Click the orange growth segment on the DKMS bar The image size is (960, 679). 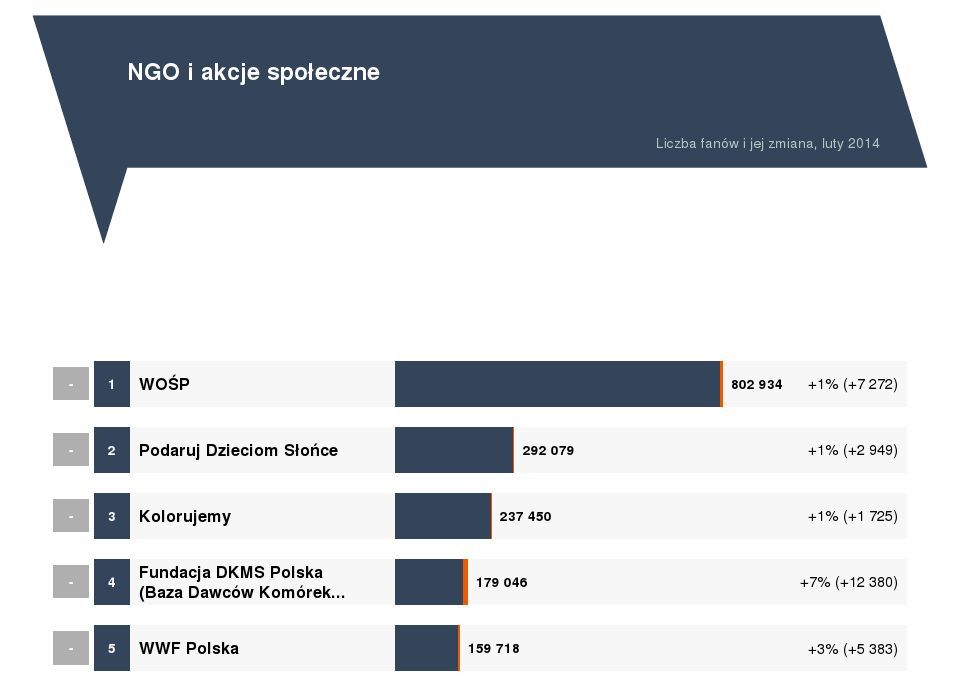pos(465,582)
